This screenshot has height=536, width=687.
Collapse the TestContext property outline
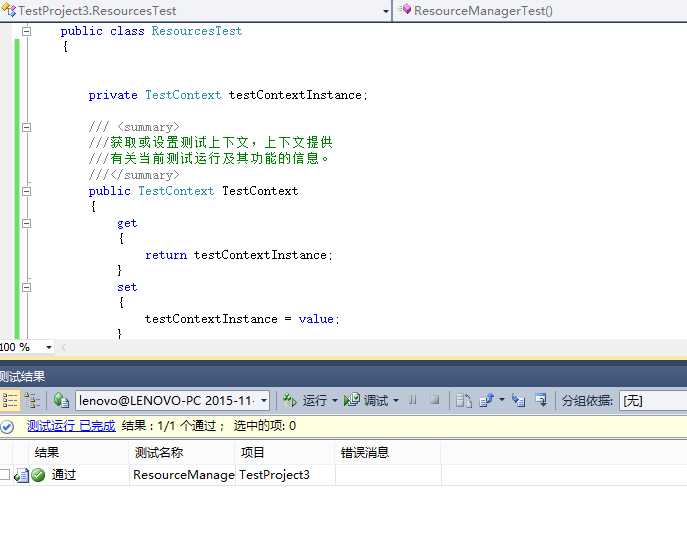pyautogui.click(x=27, y=191)
